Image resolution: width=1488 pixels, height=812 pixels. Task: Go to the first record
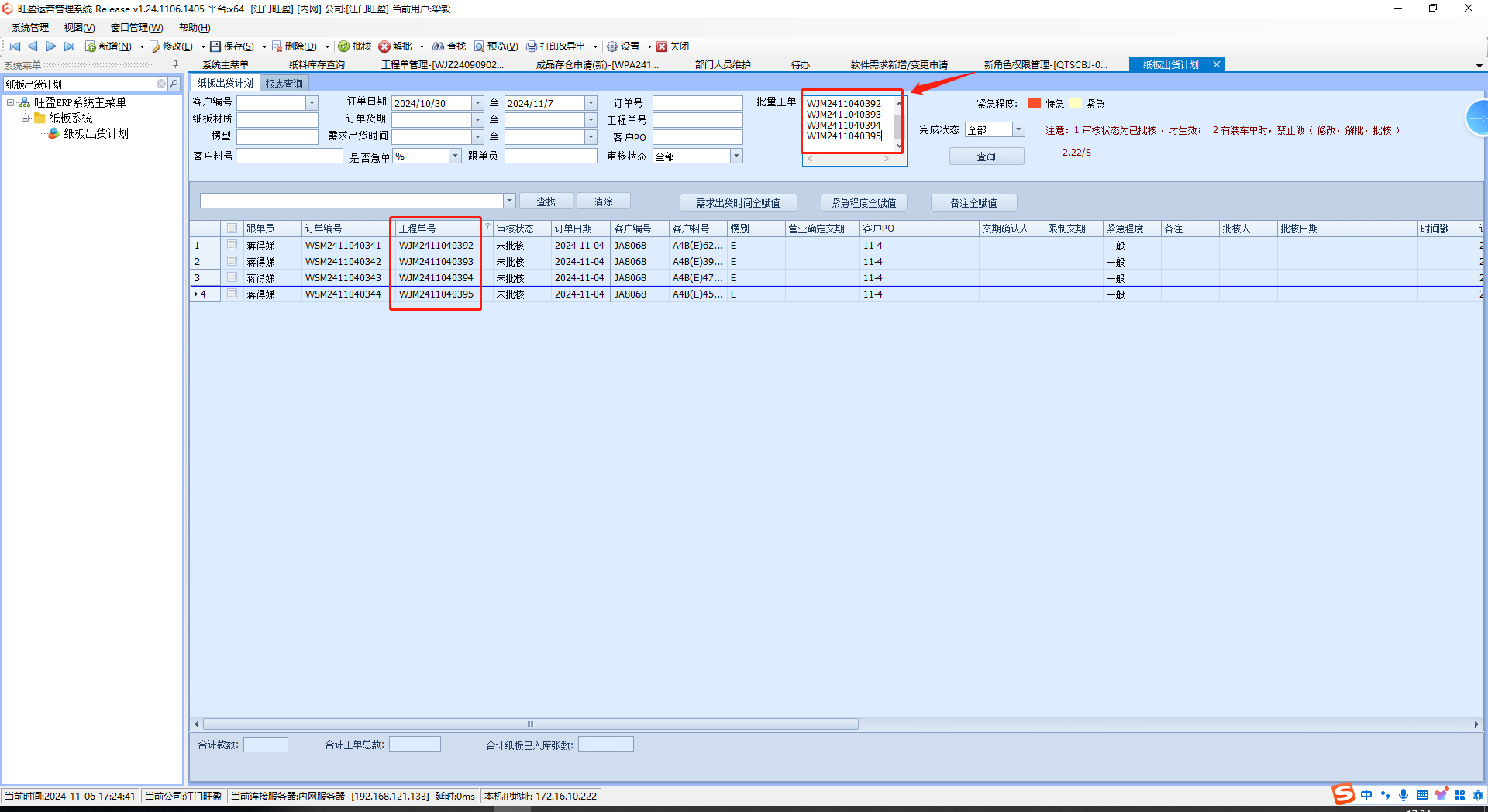tap(15, 46)
